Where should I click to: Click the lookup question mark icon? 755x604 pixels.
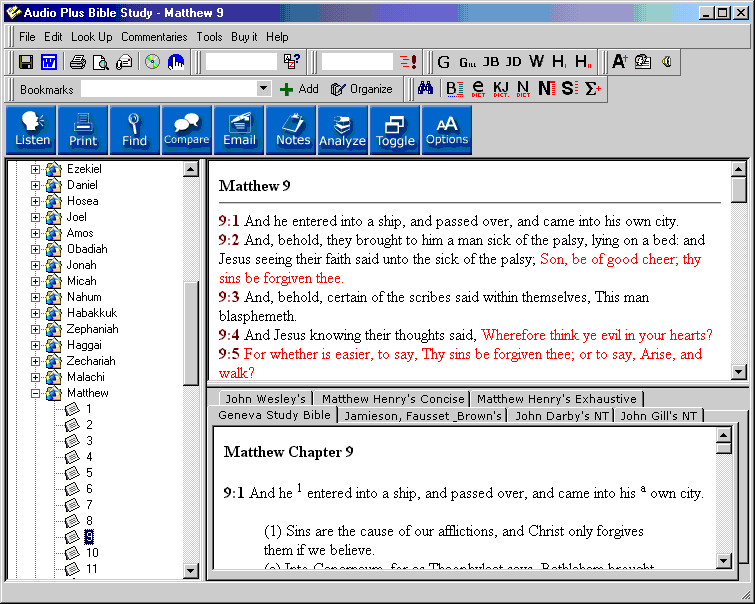(x=292, y=62)
